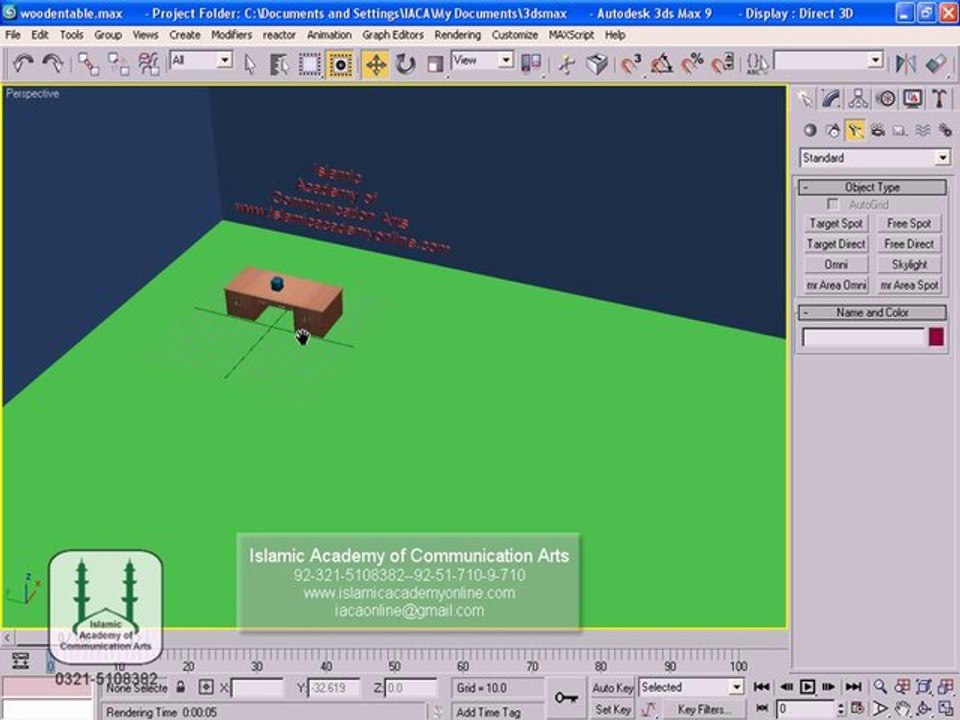Select the Space Warps create category
Screen dimensions: 960x720
click(x=923, y=130)
